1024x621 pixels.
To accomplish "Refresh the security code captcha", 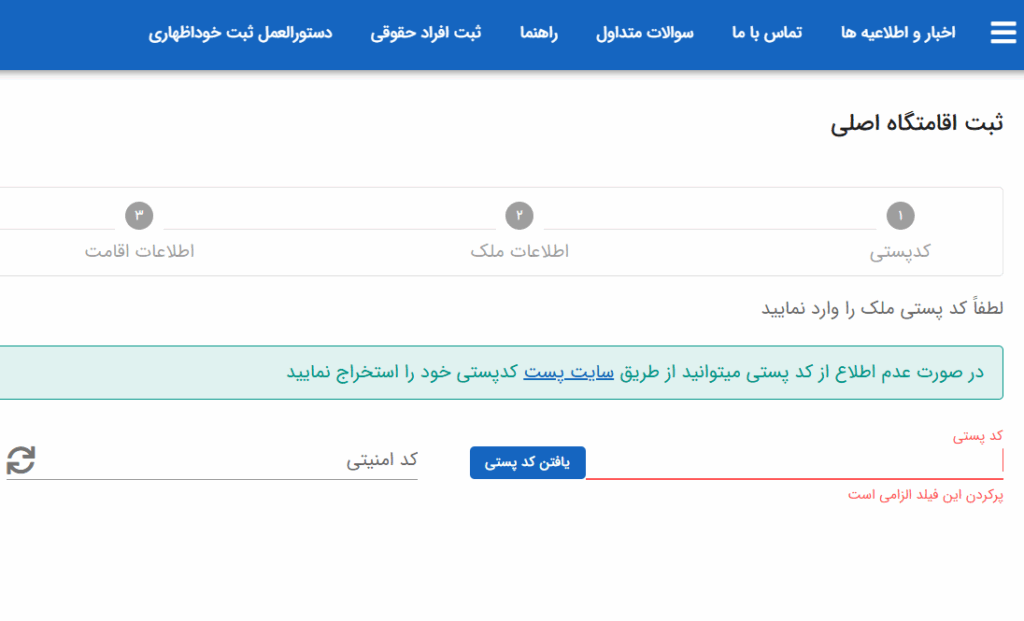I will (21, 460).
